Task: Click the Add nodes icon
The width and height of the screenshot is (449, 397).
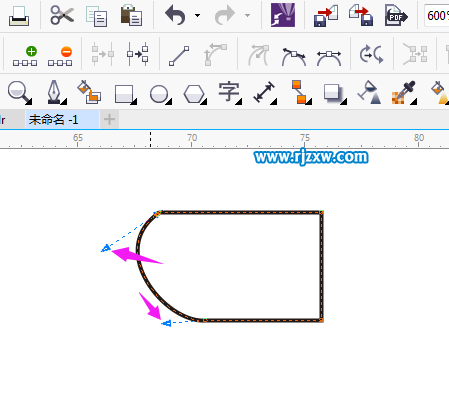Action: click(25, 56)
